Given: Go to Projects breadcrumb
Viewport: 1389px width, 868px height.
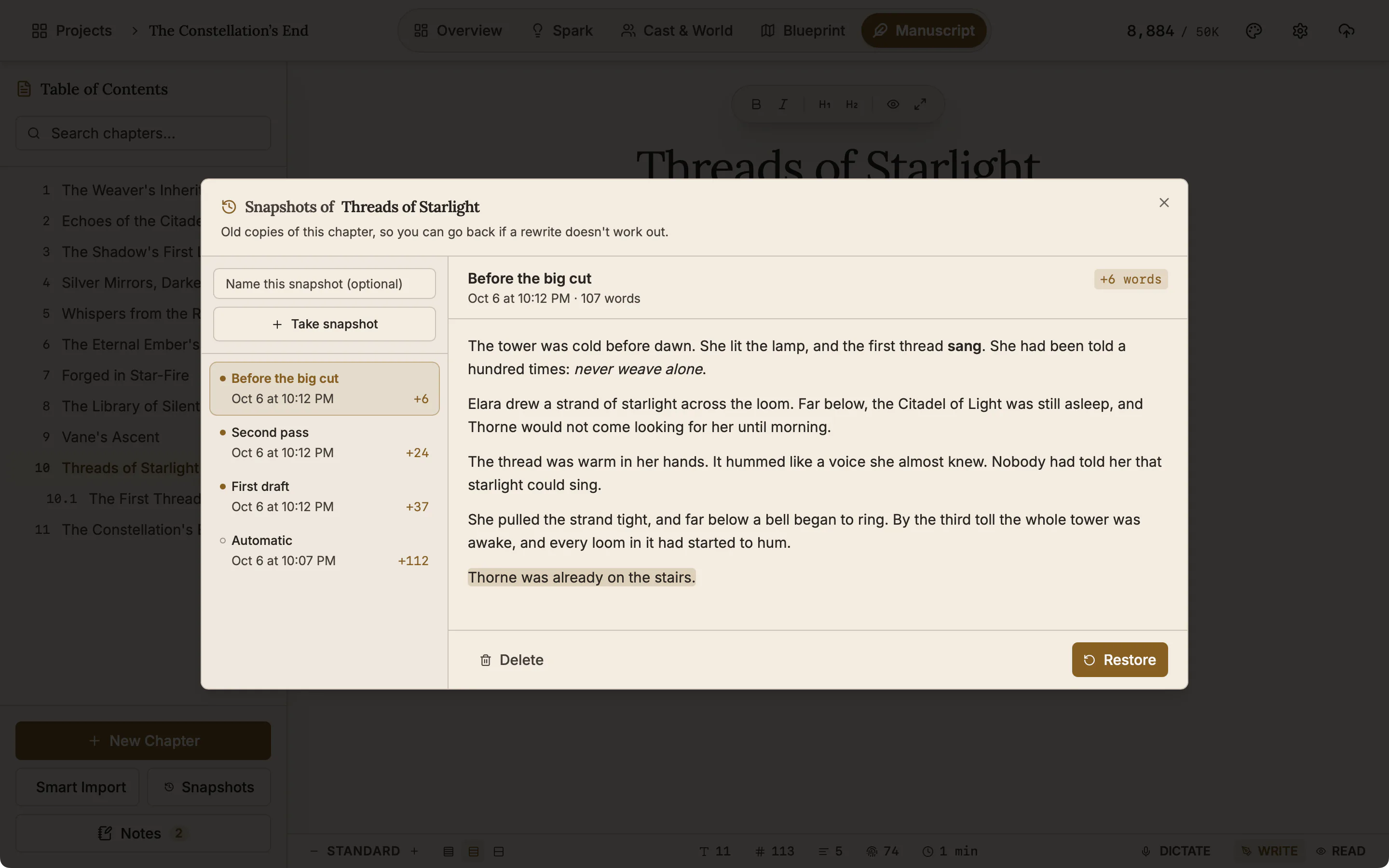Looking at the screenshot, I should pyautogui.click(x=72, y=30).
